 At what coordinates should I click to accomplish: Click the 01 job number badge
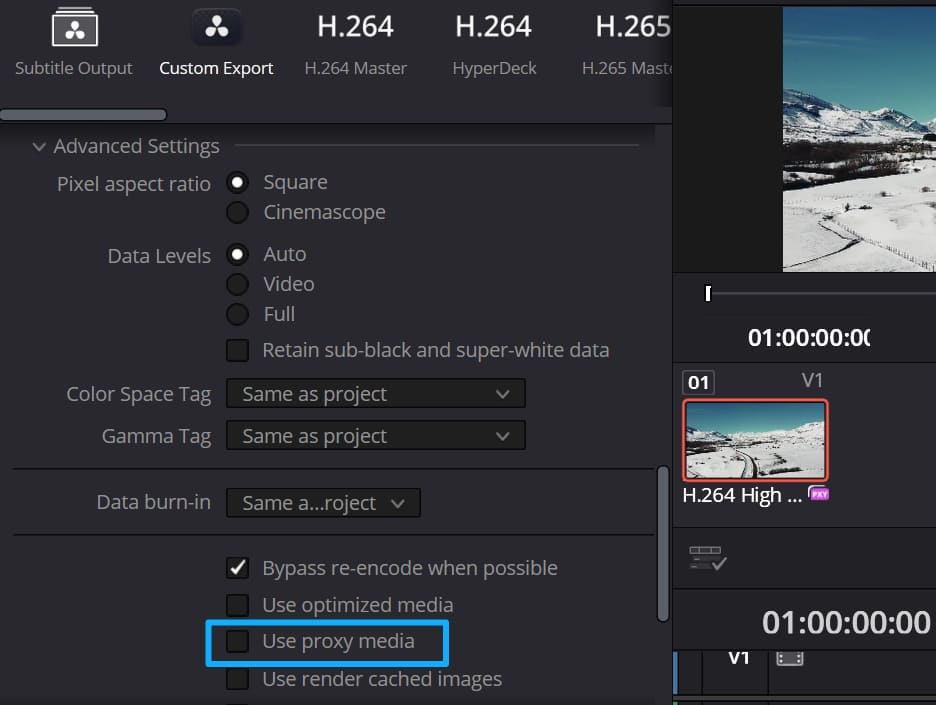pos(698,381)
